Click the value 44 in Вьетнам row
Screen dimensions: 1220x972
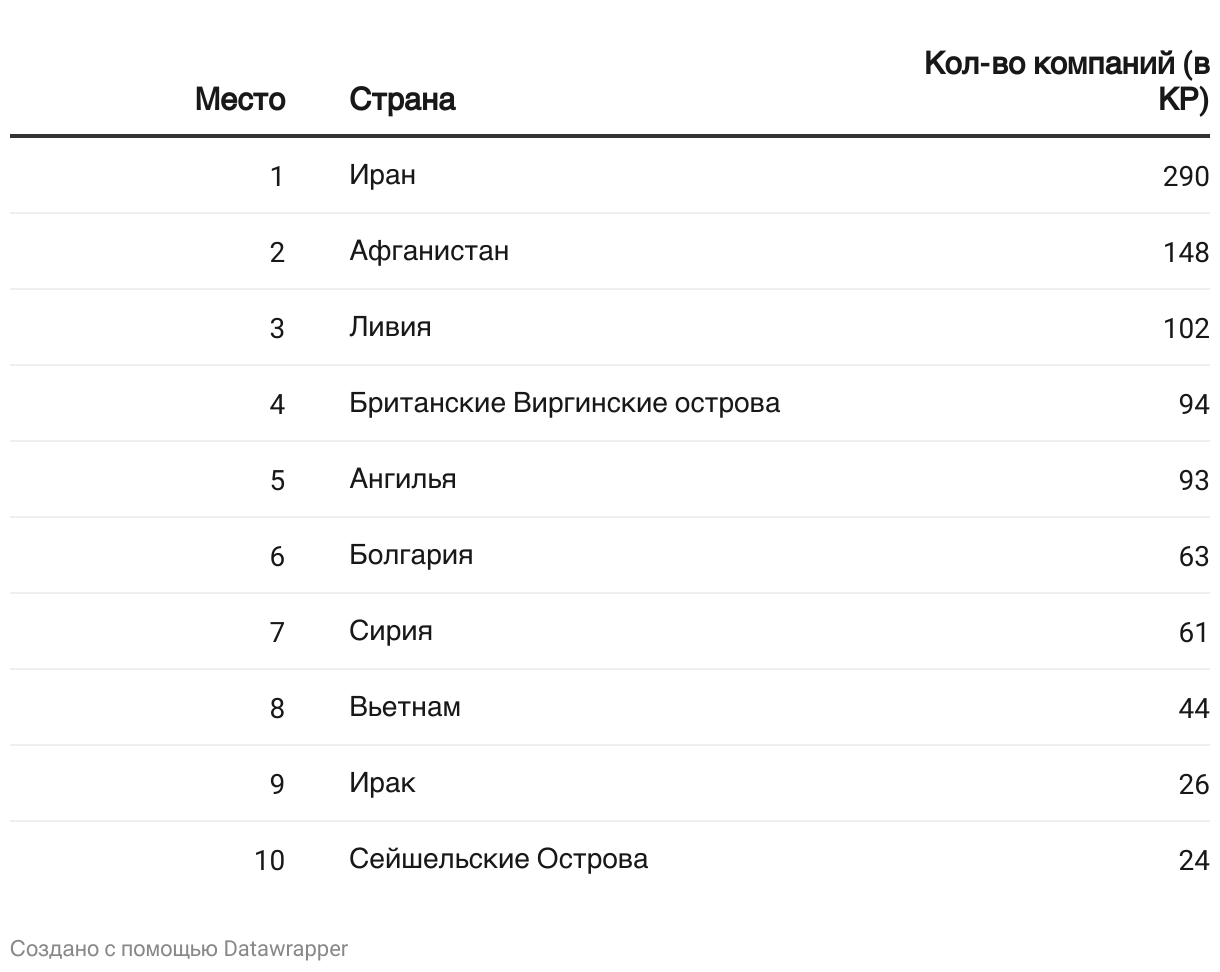click(1194, 709)
